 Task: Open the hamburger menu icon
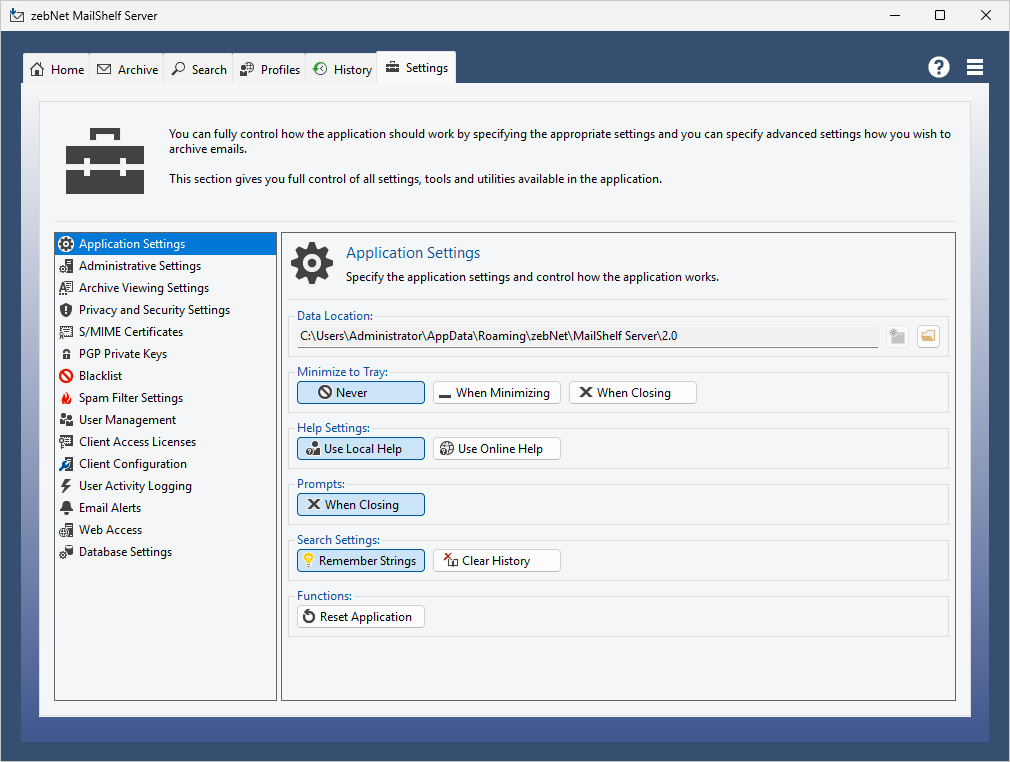click(x=975, y=67)
